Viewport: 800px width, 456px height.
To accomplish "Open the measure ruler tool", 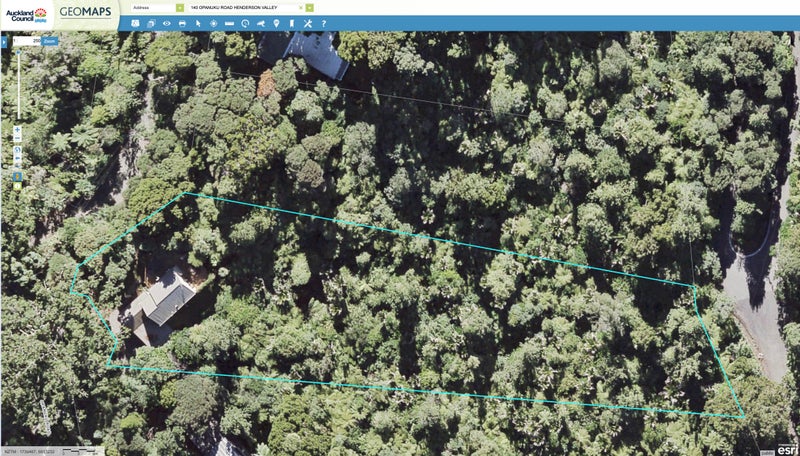I will [229, 23].
